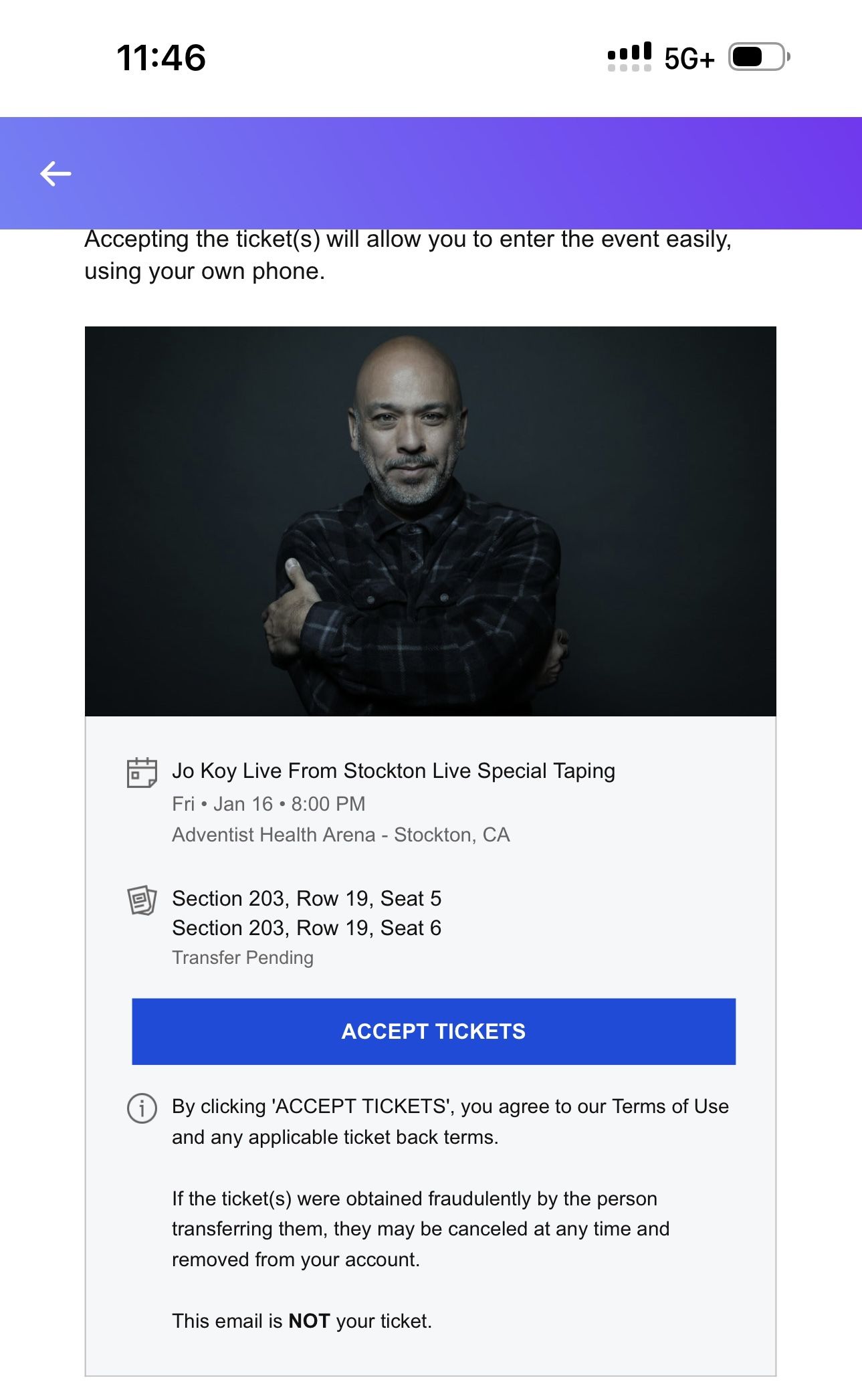Tap the 'Accepting the ticket(s)' intro text
Image resolution: width=862 pixels, height=1400 pixels.
point(407,255)
